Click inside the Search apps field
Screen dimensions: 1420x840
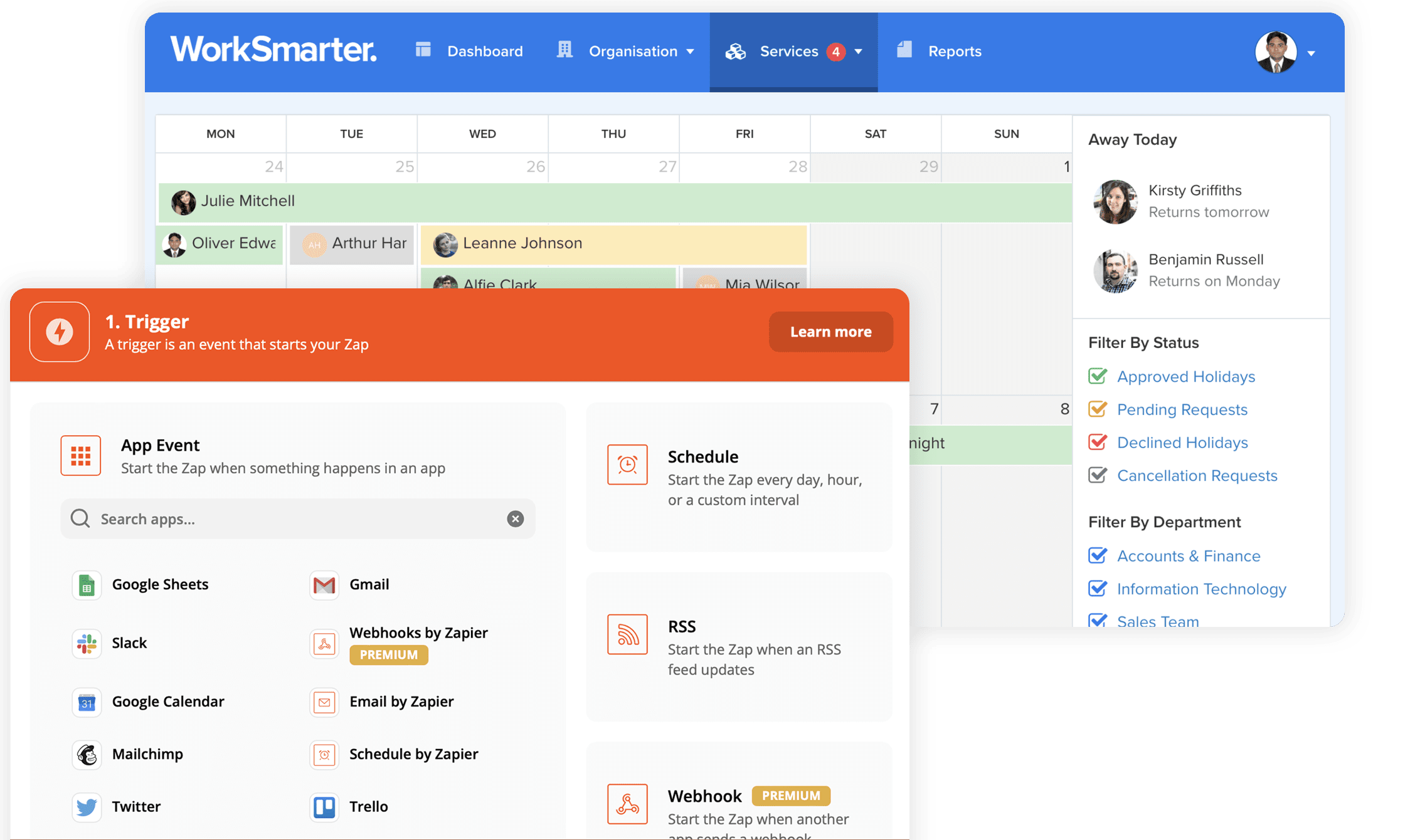click(x=295, y=519)
